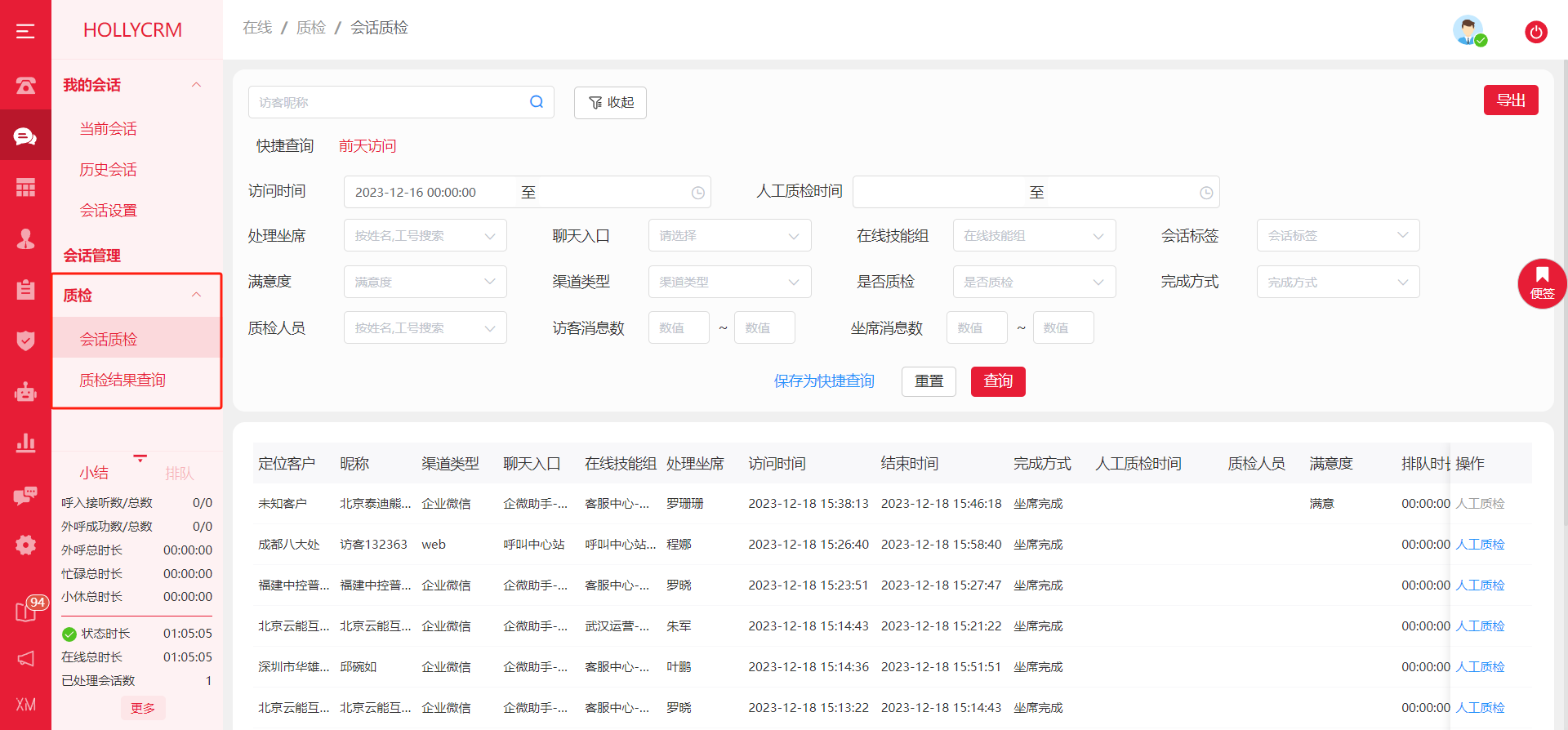Open the telephone call center icon
This screenshot has height=730, width=1568.
pyautogui.click(x=25, y=85)
